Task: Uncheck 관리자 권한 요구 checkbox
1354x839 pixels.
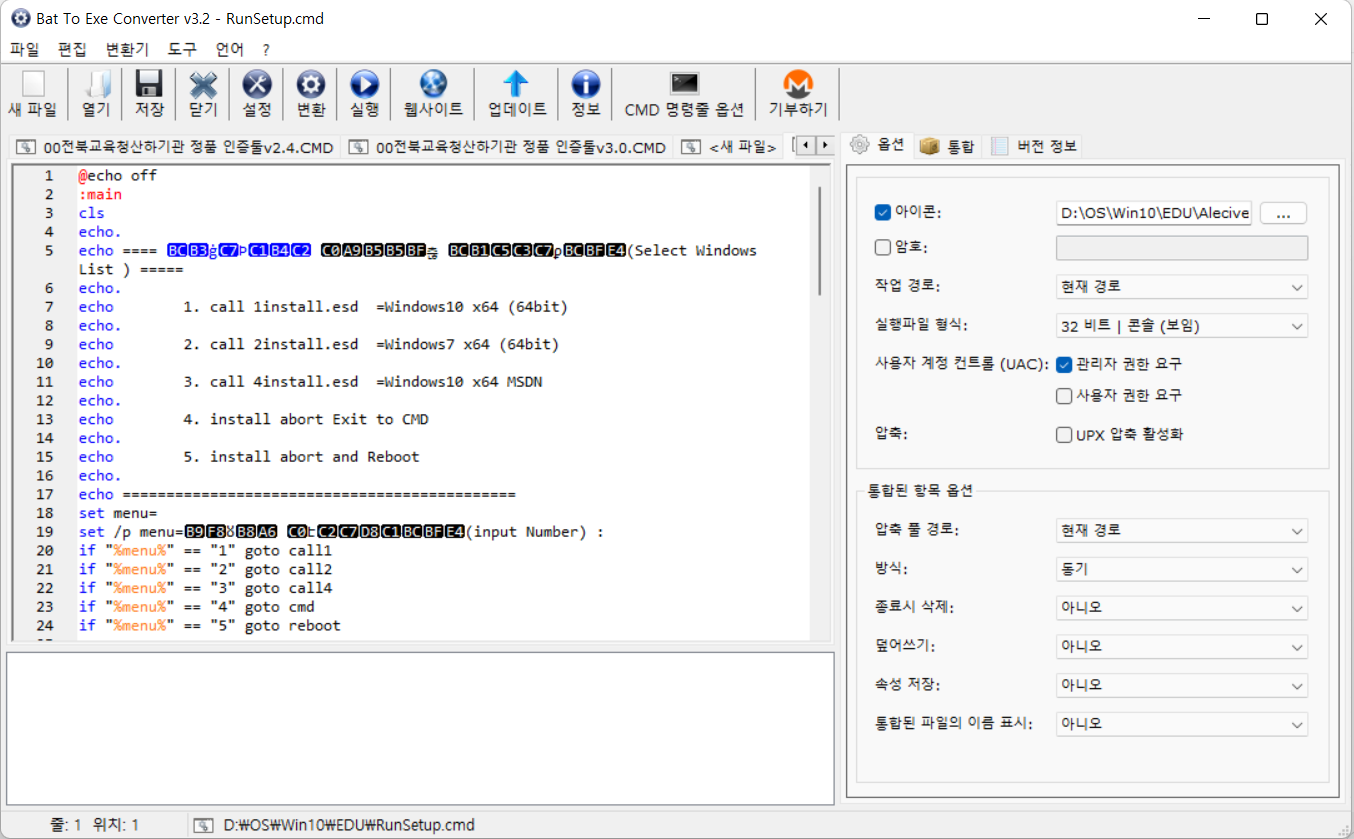Action: (1064, 364)
